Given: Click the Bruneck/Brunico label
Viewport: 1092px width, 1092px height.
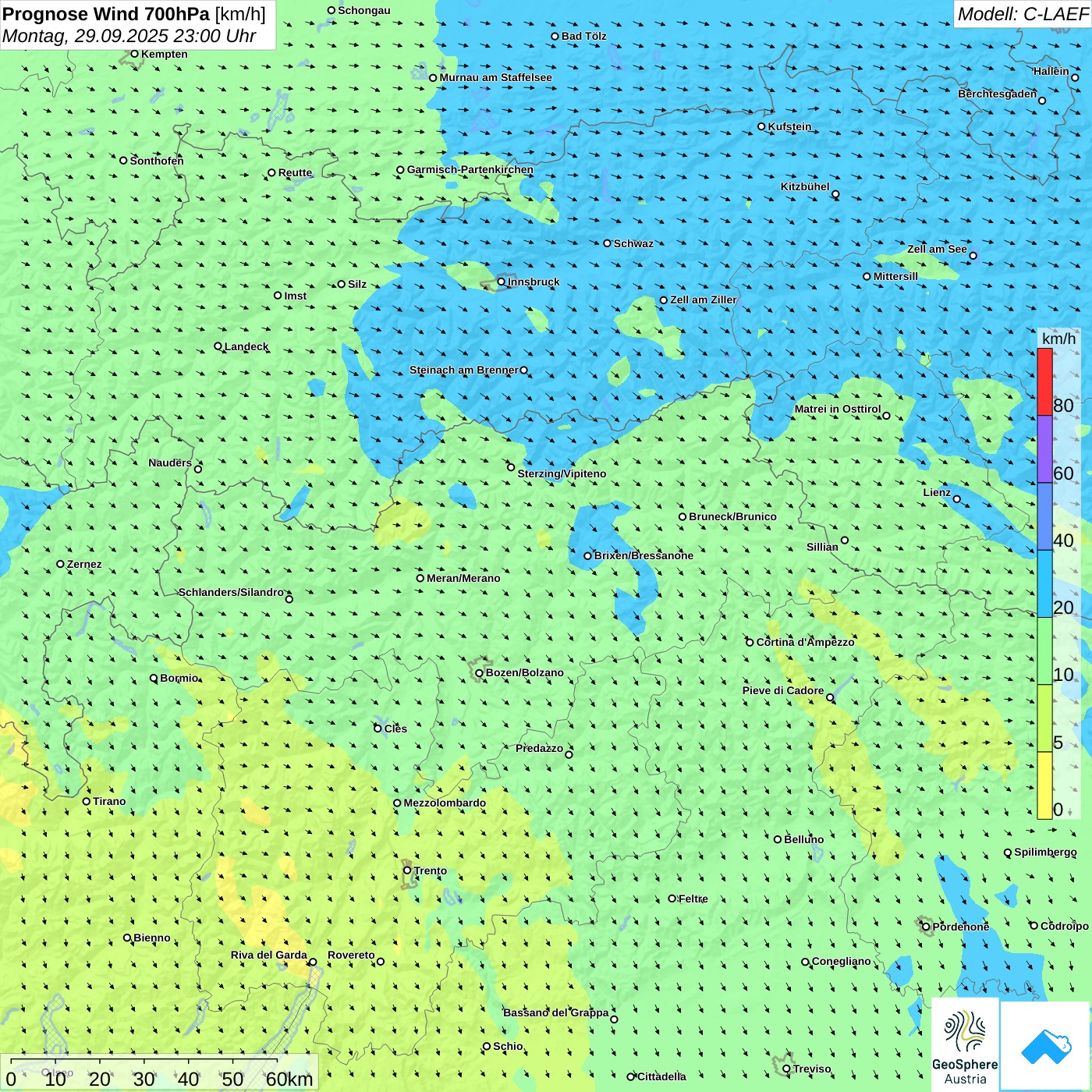Looking at the screenshot, I should tap(732, 516).
